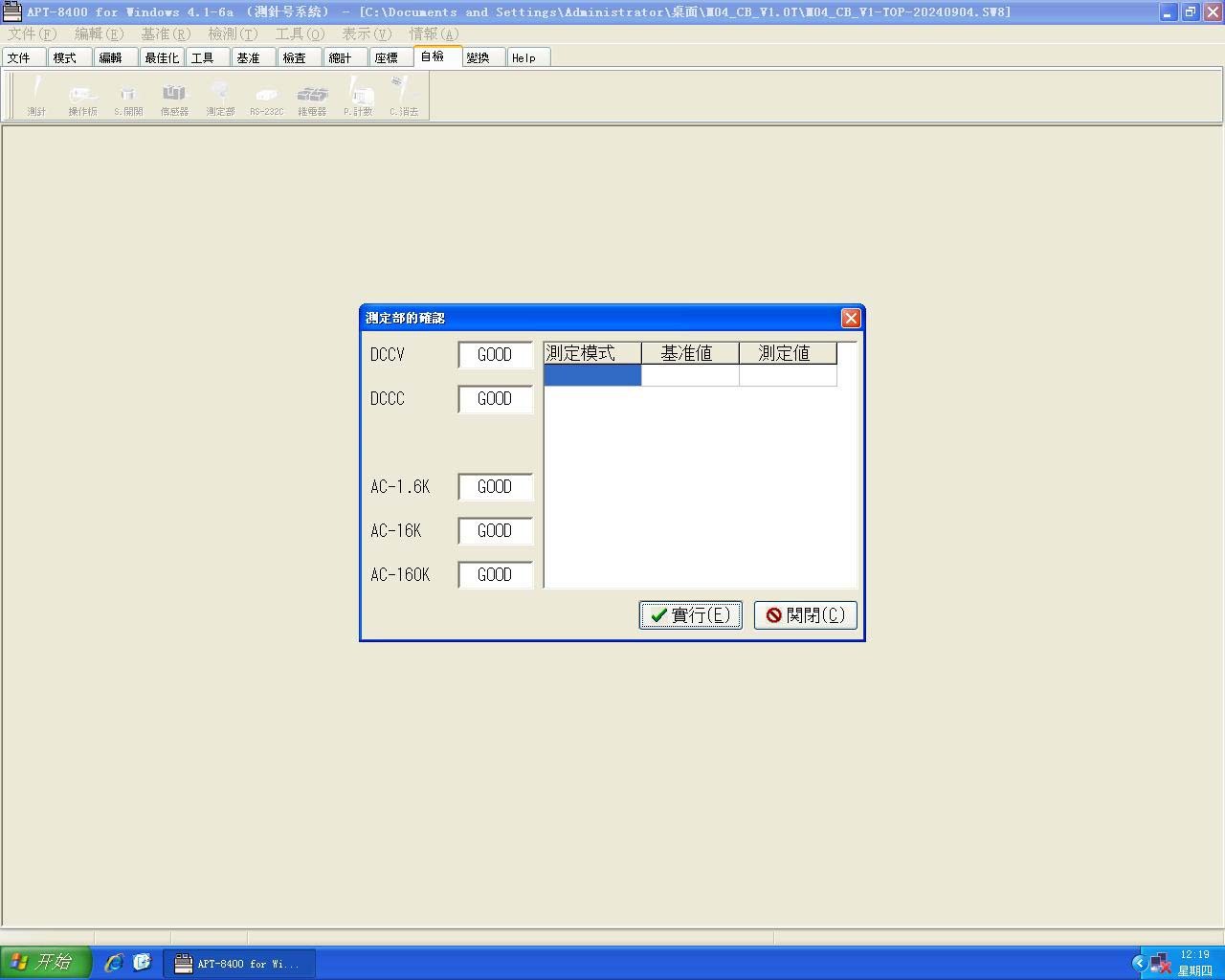Viewport: 1225px width, 980px height.
Task: Expand the system tray arrow
Action: click(x=1139, y=963)
